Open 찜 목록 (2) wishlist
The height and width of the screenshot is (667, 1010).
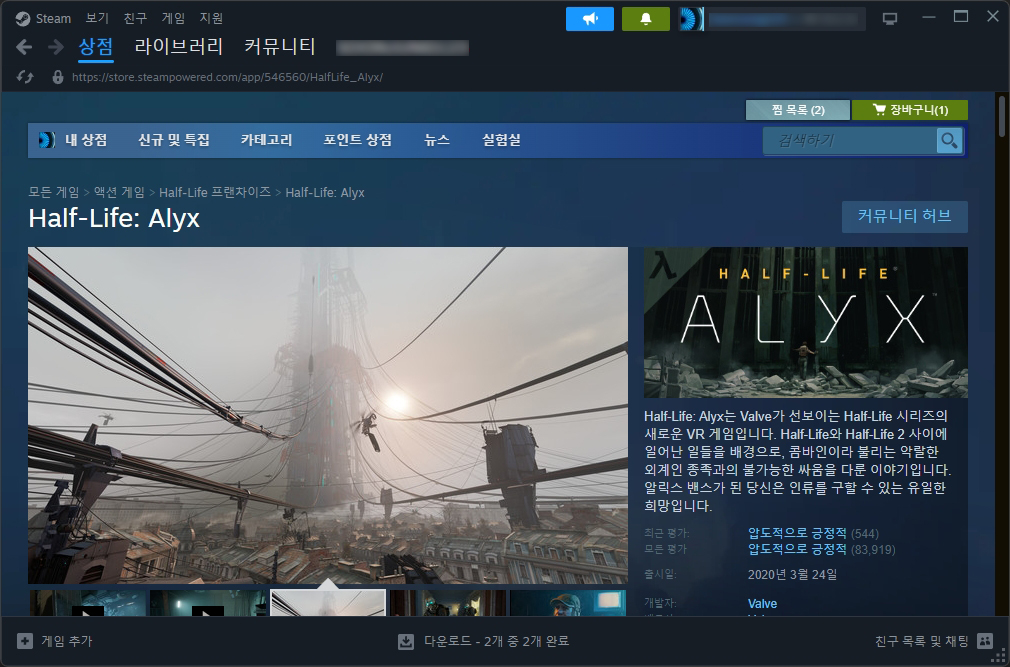(x=797, y=110)
